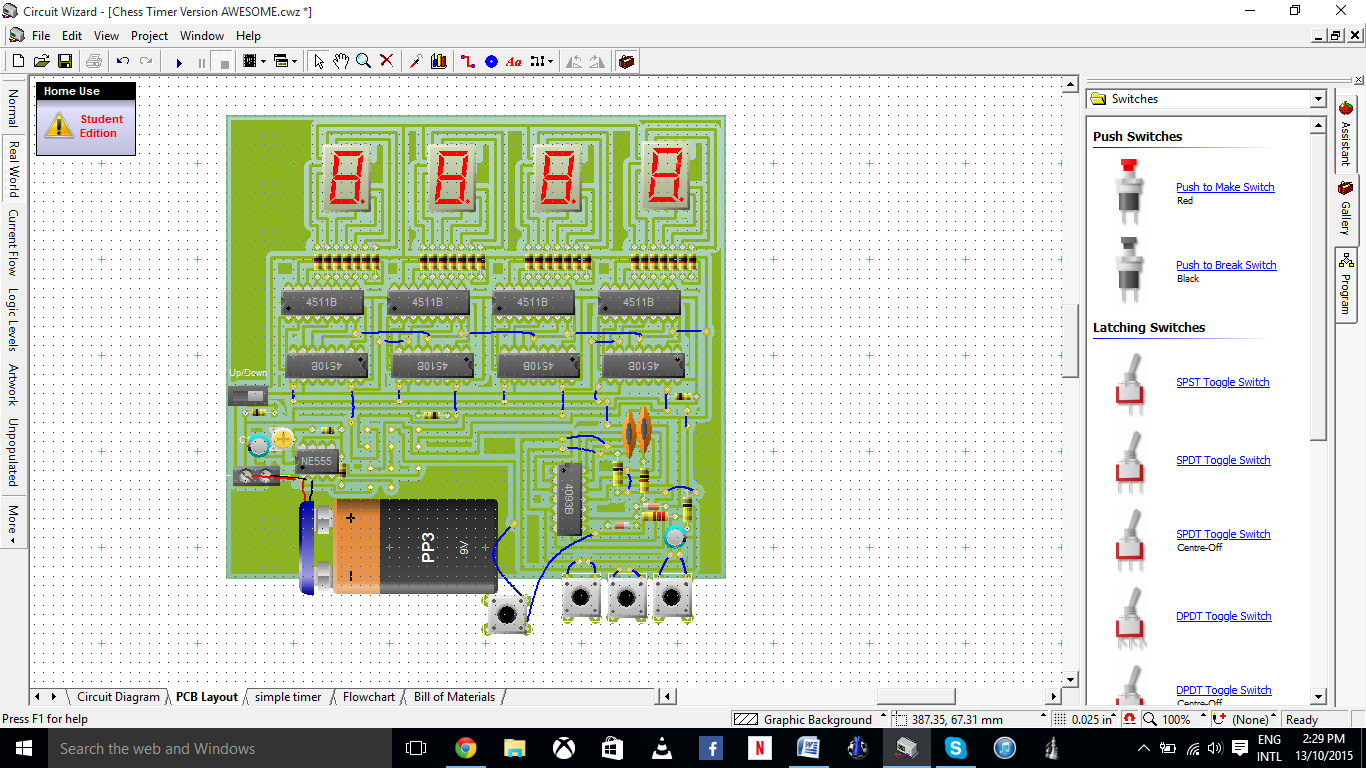Open Chrome from the taskbar

pos(465,748)
